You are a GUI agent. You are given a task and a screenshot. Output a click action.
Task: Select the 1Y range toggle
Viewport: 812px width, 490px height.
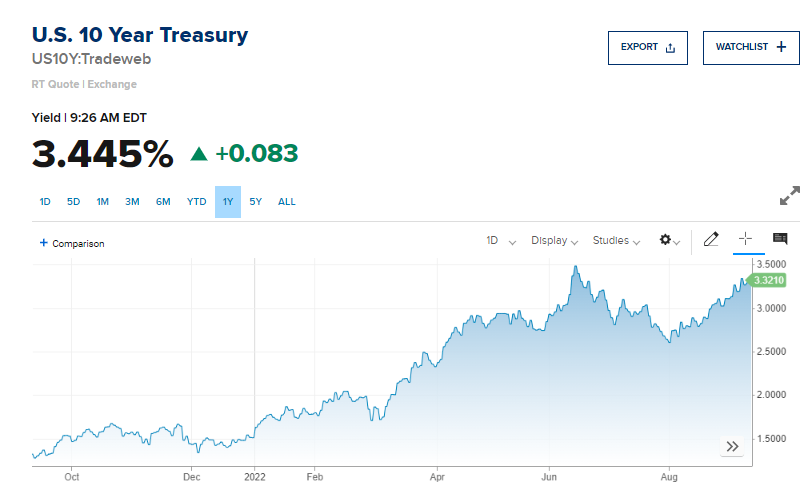click(x=228, y=202)
